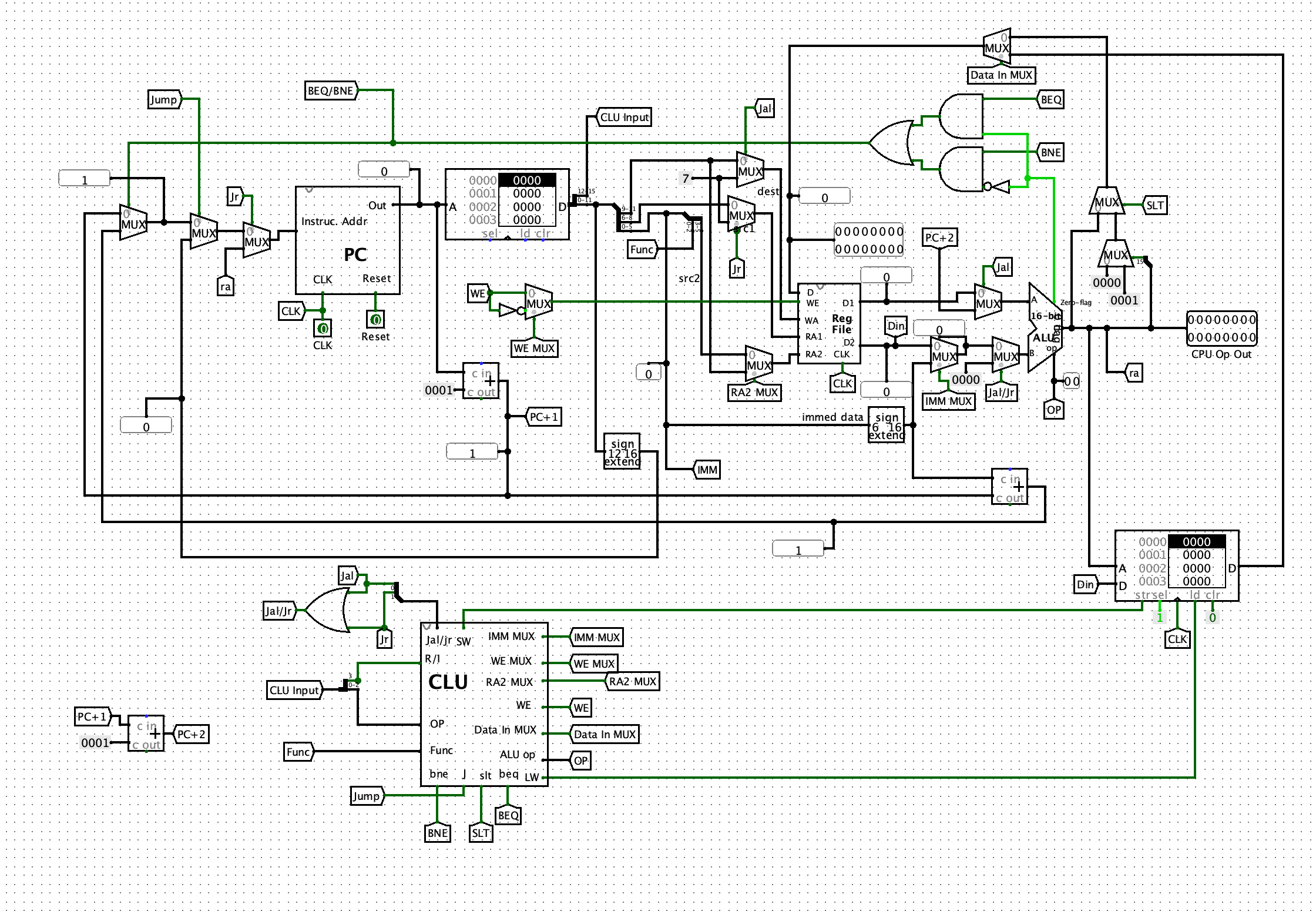
Task: Toggle the constant 1 input at top-left
Action: 84,178
